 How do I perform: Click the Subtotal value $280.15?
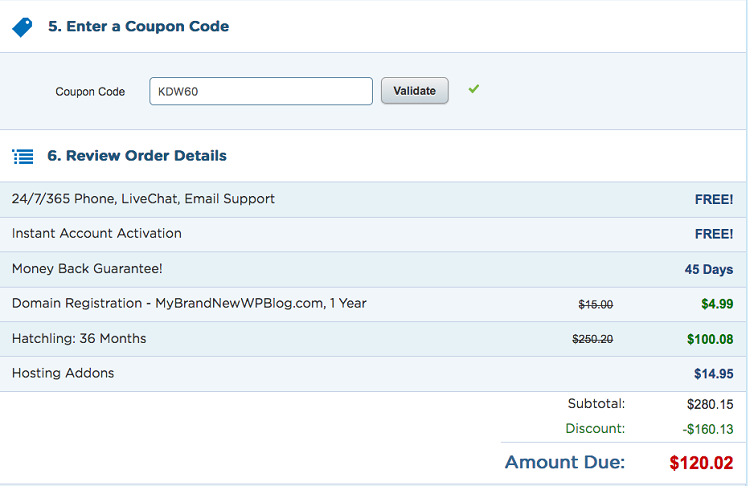(x=710, y=404)
